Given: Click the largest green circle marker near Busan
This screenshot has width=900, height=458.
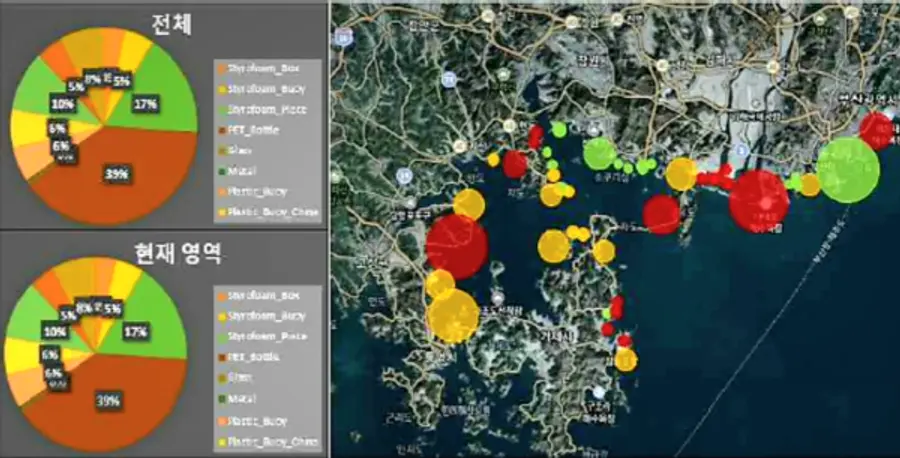Looking at the screenshot, I should pos(848,170).
